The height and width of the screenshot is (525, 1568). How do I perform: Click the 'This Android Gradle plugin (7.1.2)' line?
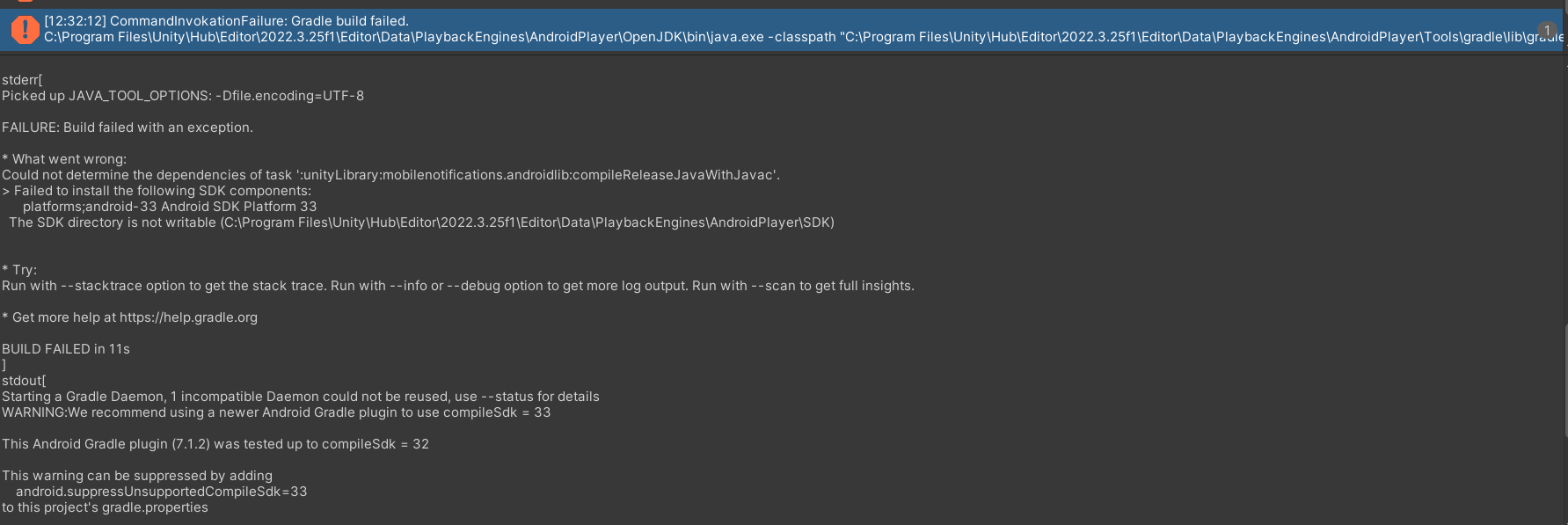point(215,444)
